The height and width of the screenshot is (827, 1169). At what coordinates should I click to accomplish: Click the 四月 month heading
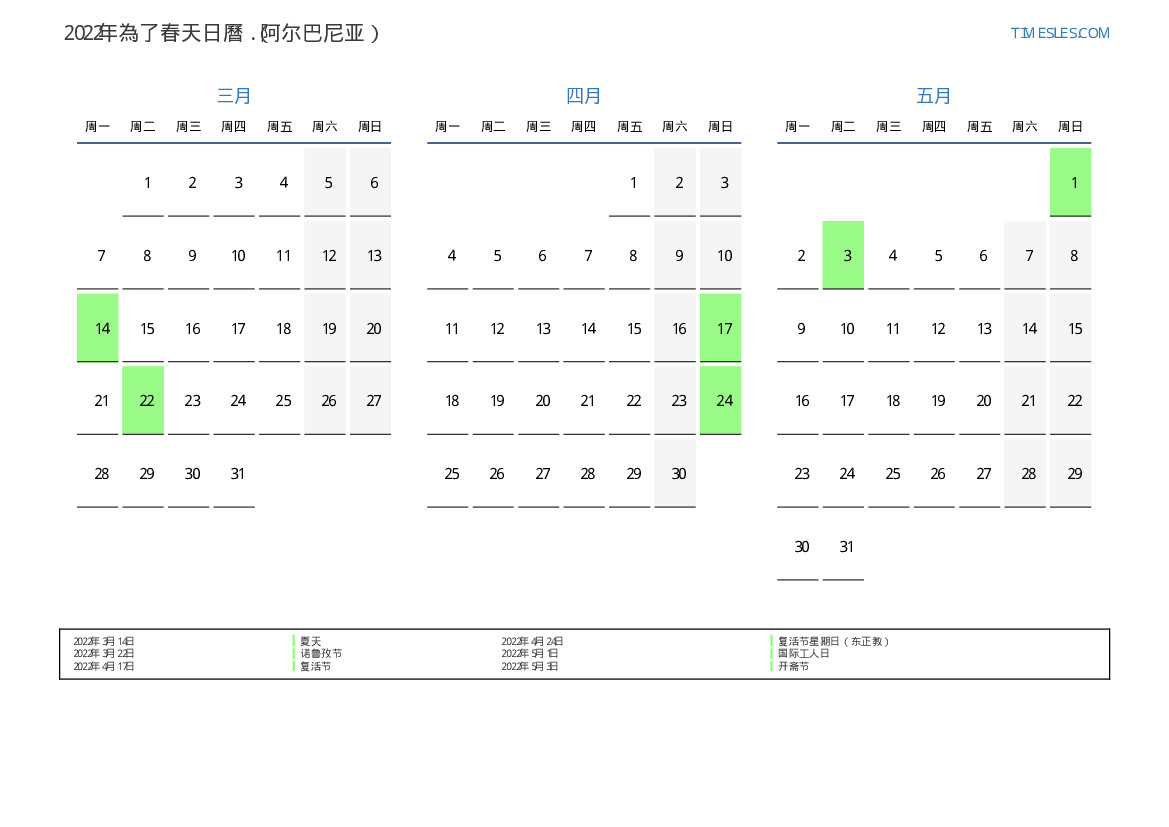point(584,96)
